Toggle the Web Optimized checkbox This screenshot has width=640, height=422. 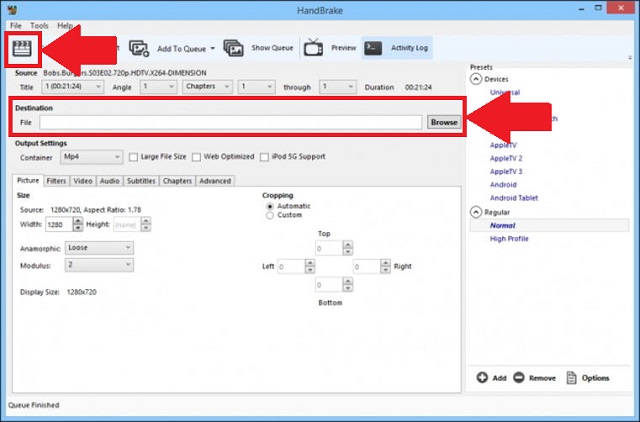[x=197, y=157]
